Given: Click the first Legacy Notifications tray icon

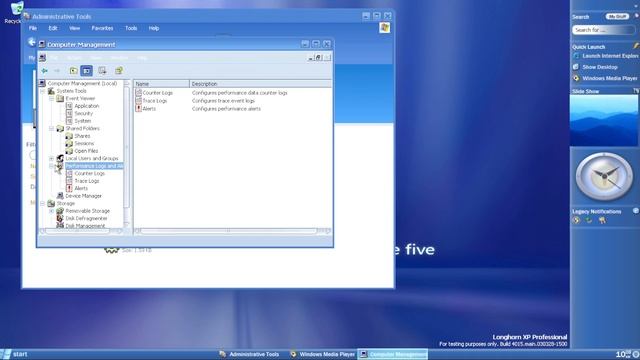Looking at the screenshot, I should coord(576,220).
